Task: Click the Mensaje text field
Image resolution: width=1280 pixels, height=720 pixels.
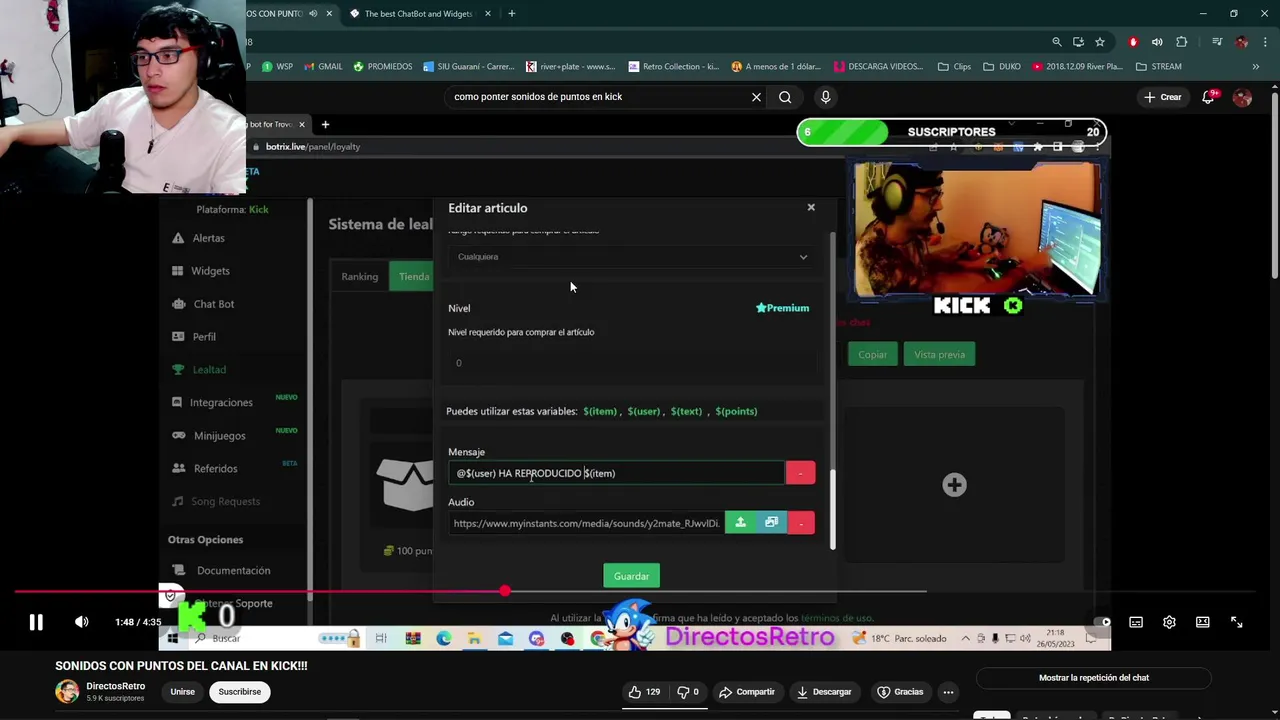Action: (616, 473)
